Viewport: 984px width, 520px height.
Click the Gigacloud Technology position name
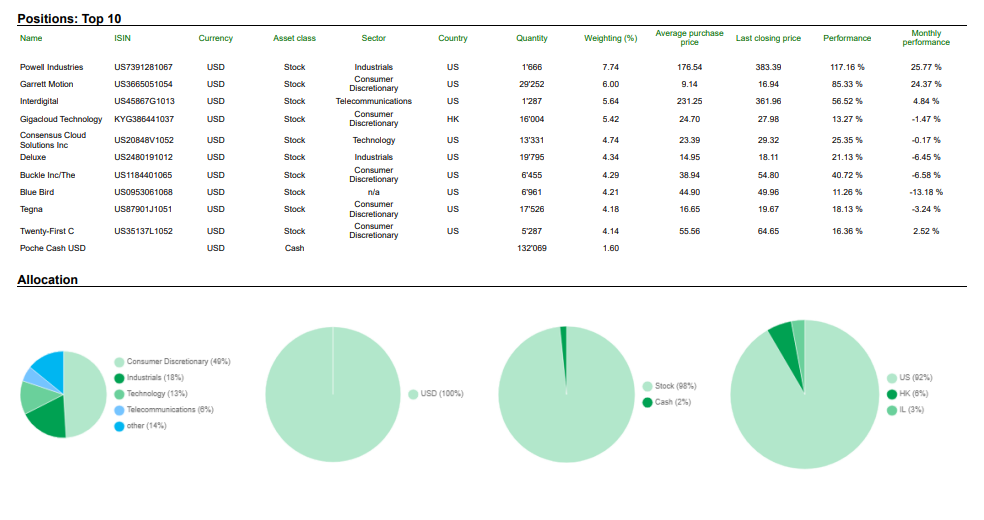click(x=61, y=119)
